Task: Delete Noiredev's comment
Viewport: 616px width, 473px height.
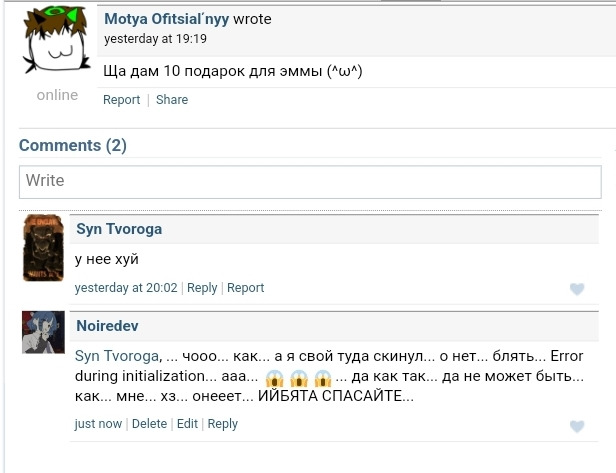Action: (149, 424)
